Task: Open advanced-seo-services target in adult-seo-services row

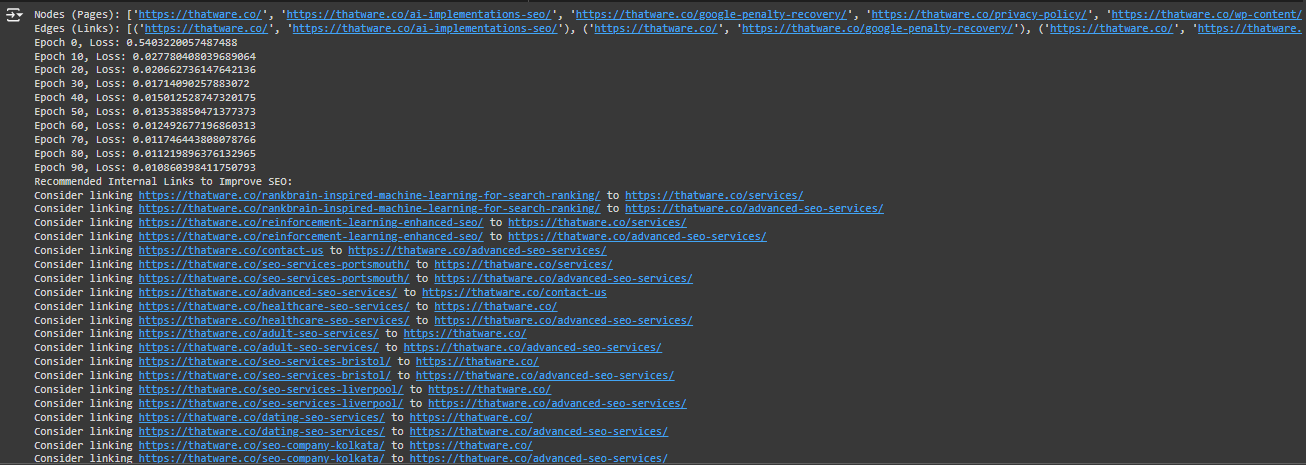Action: pos(532,347)
